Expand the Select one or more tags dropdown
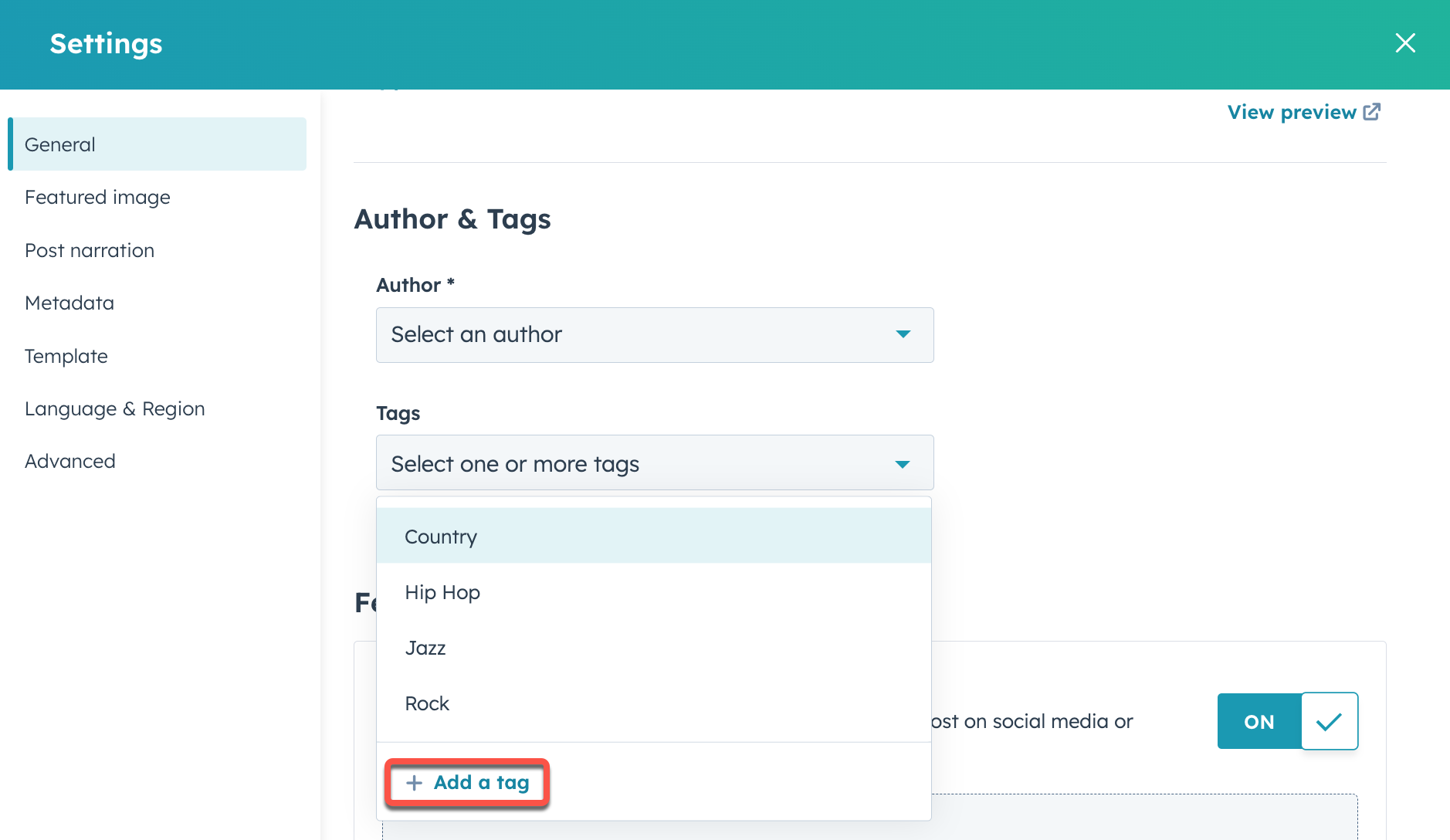 (654, 462)
